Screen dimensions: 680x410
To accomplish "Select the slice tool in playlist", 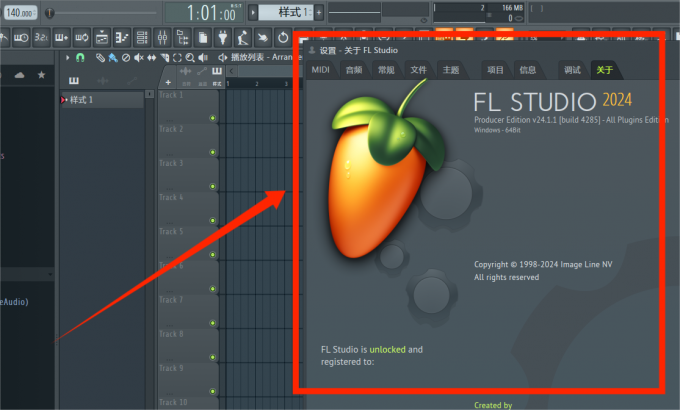I will pos(164,57).
